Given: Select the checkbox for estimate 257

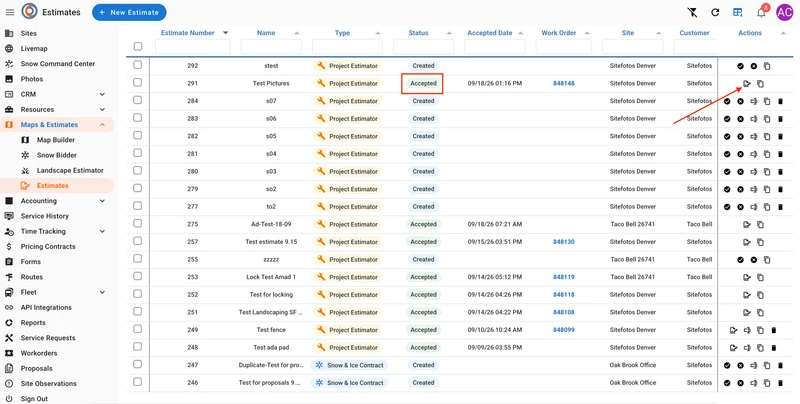Looking at the screenshot, I should [137, 241].
